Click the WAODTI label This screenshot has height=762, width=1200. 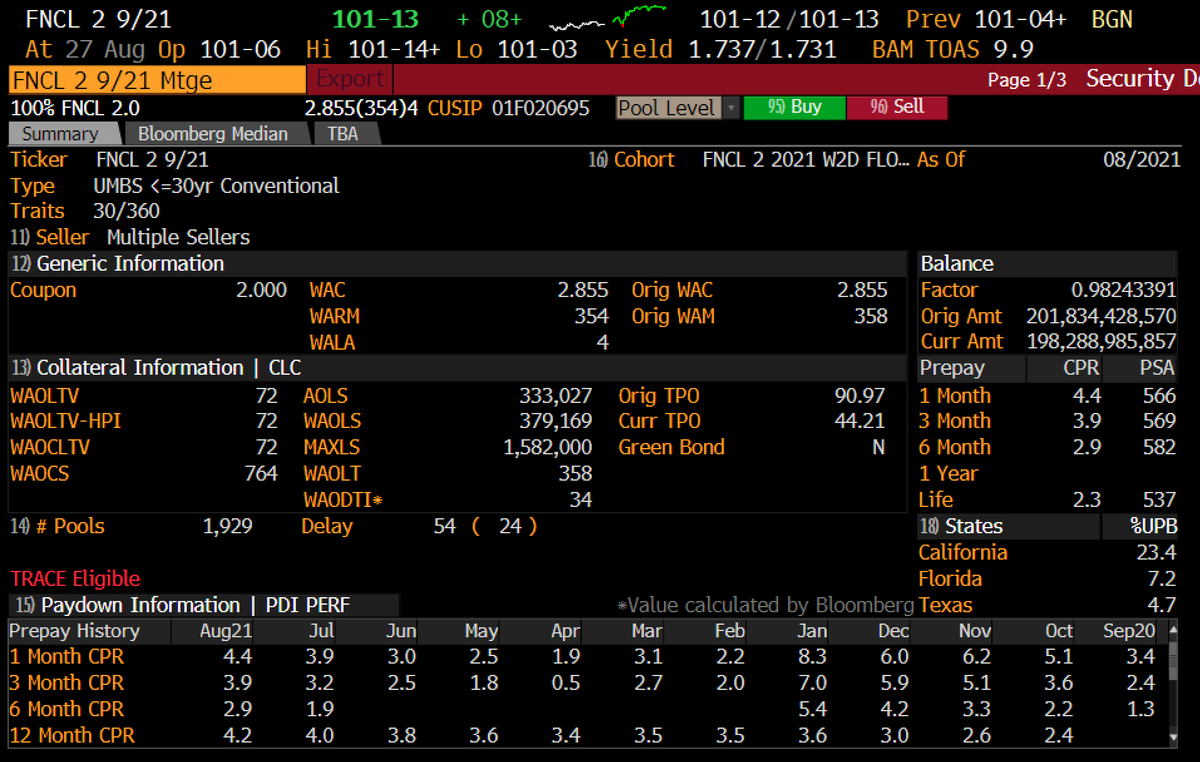coord(343,499)
